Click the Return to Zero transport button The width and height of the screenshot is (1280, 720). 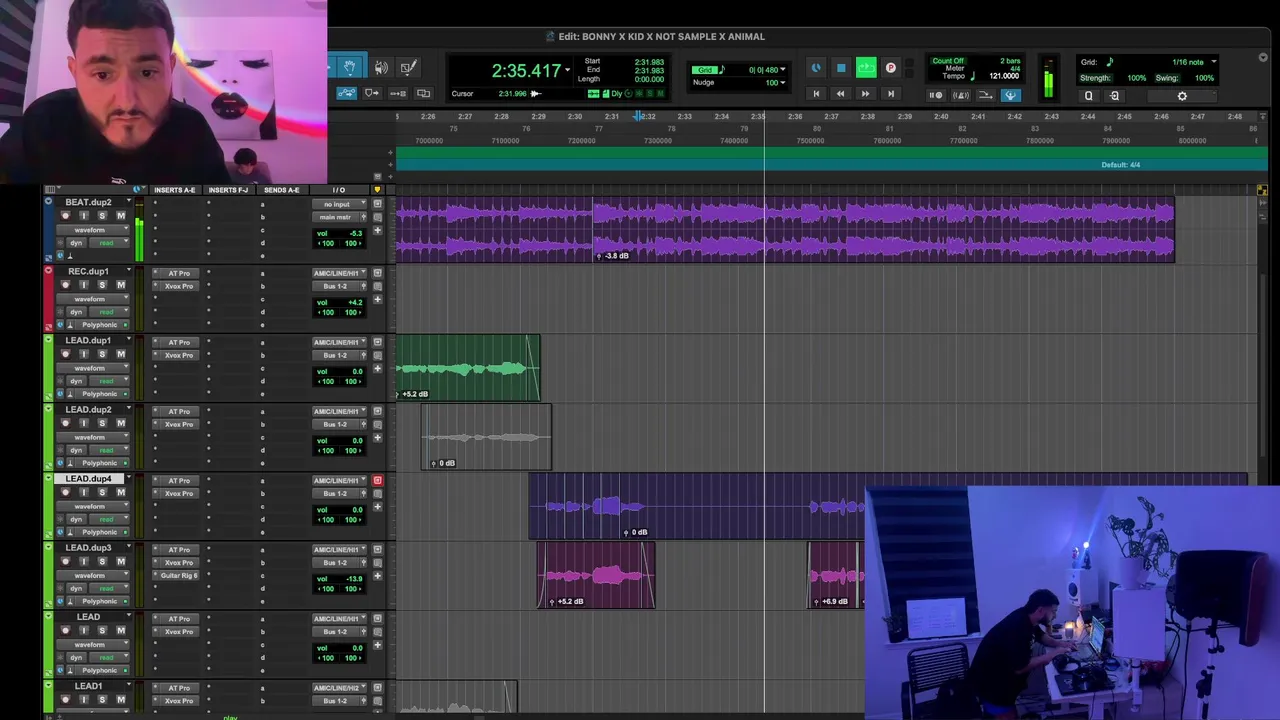[x=816, y=94]
